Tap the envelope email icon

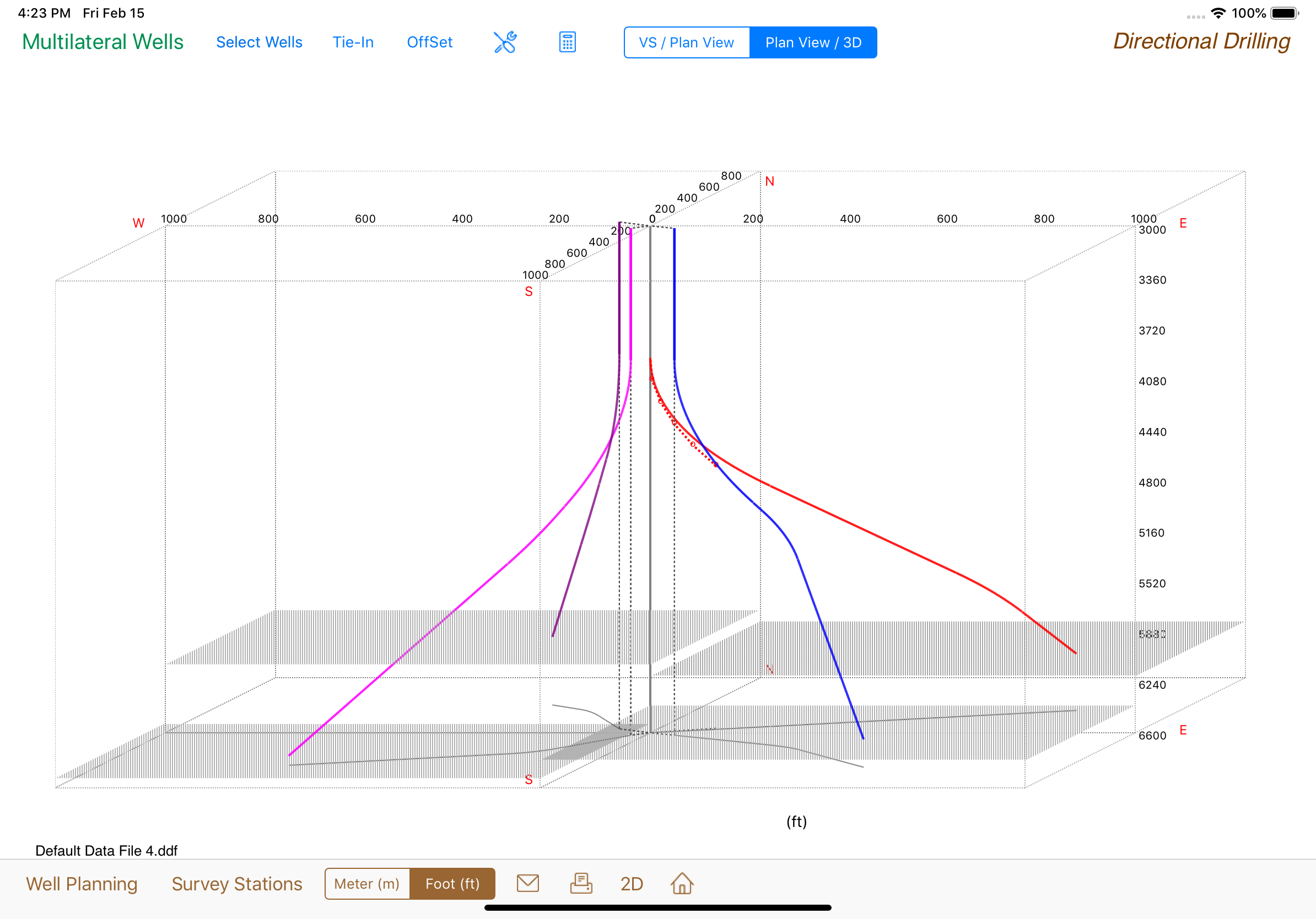[x=527, y=883]
